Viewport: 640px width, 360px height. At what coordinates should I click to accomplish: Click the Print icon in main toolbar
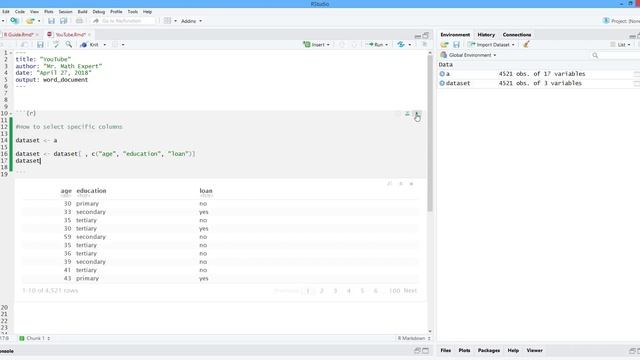point(79,21)
